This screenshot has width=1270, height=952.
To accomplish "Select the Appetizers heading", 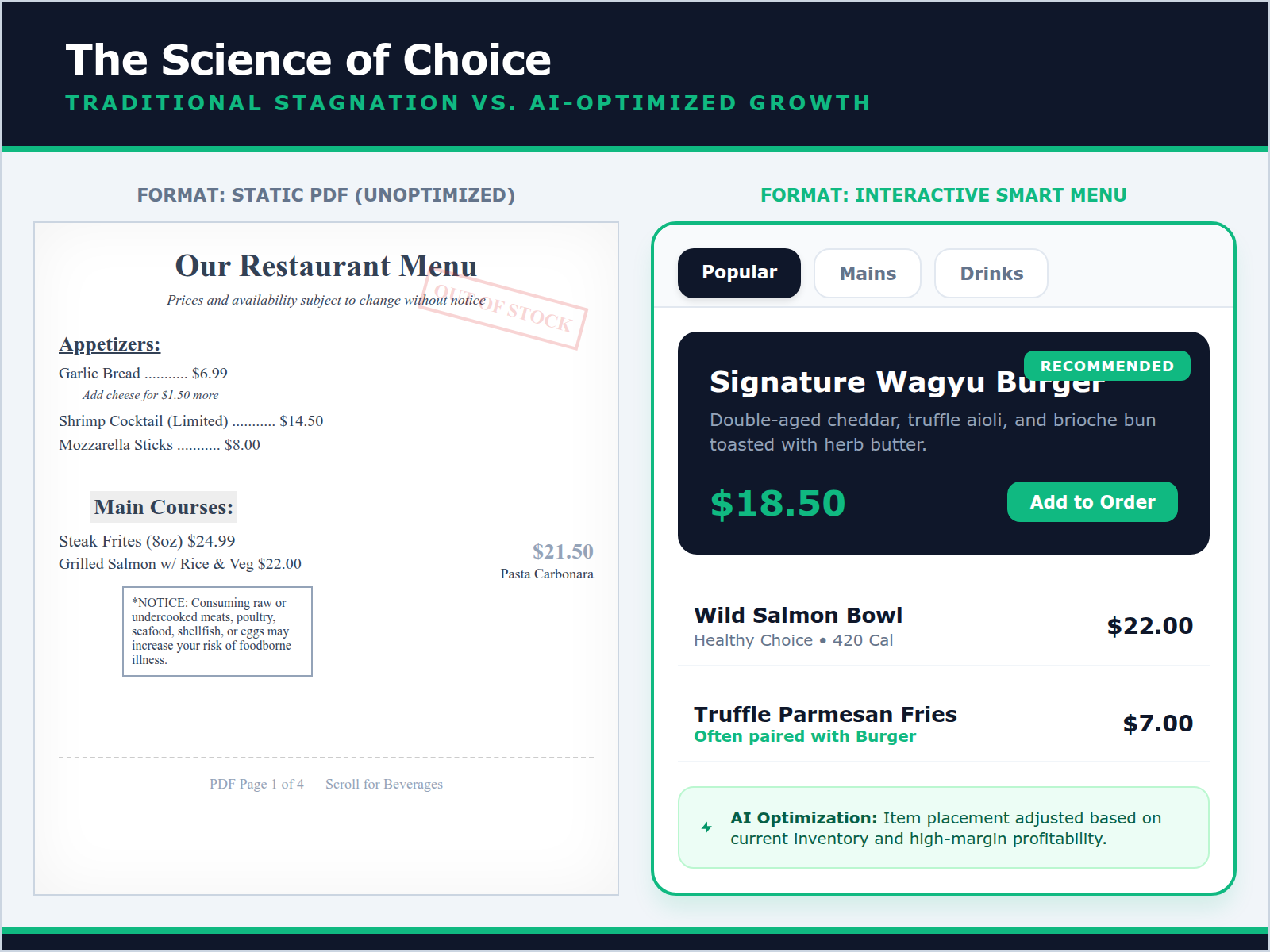I will (x=109, y=344).
